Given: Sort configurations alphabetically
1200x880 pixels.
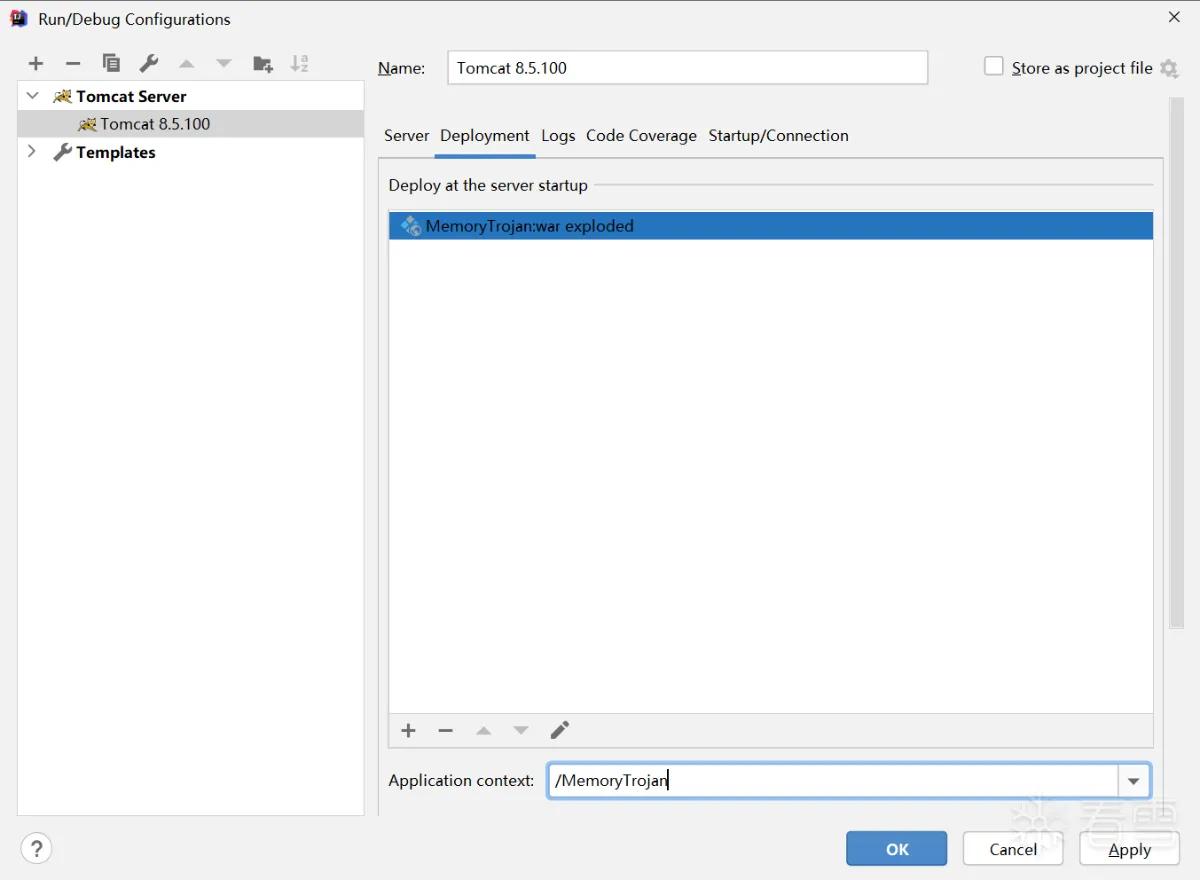Looking at the screenshot, I should pyautogui.click(x=300, y=63).
